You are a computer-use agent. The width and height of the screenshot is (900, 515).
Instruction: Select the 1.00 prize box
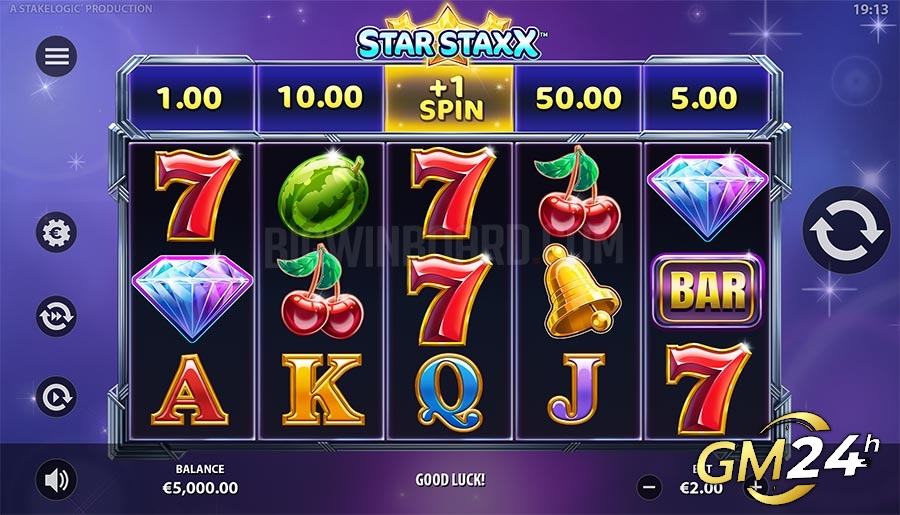(x=189, y=99)
